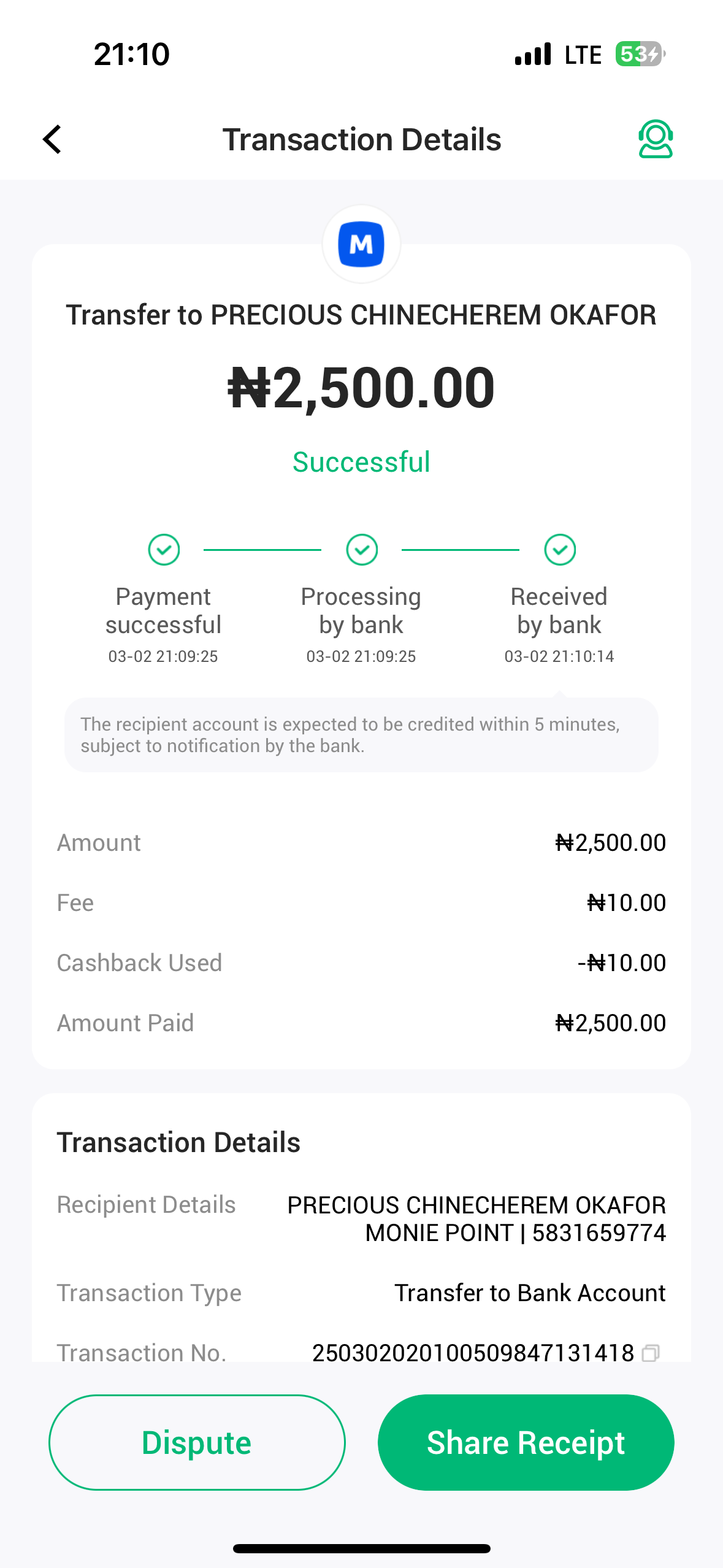Tap the Fee row value

(626, 902)
